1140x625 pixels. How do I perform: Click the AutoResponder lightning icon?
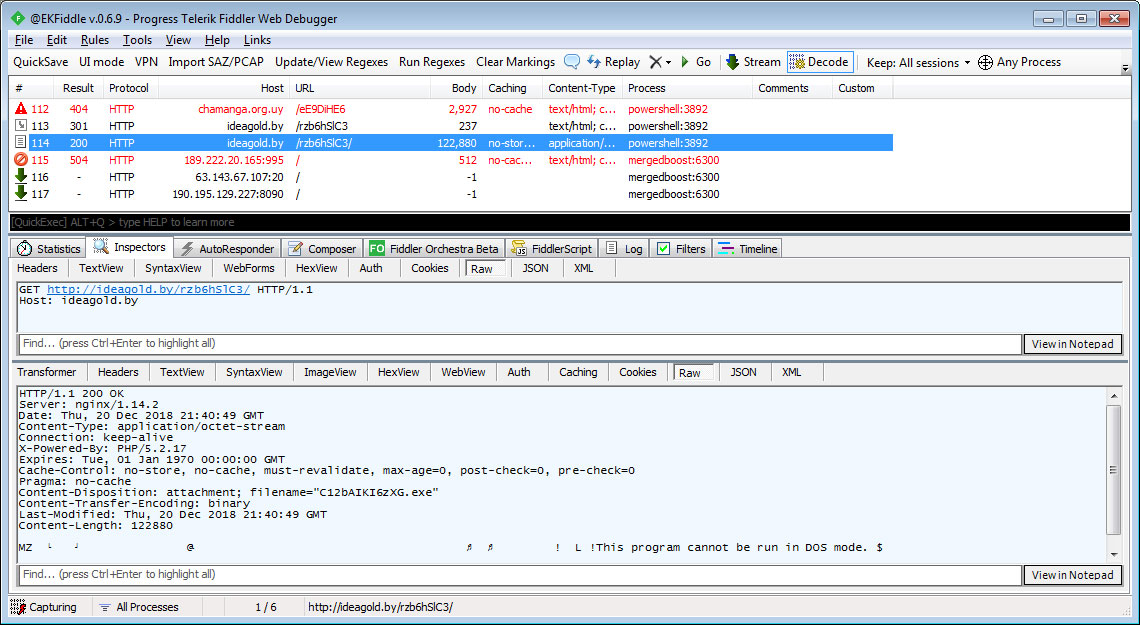point(187,249)
